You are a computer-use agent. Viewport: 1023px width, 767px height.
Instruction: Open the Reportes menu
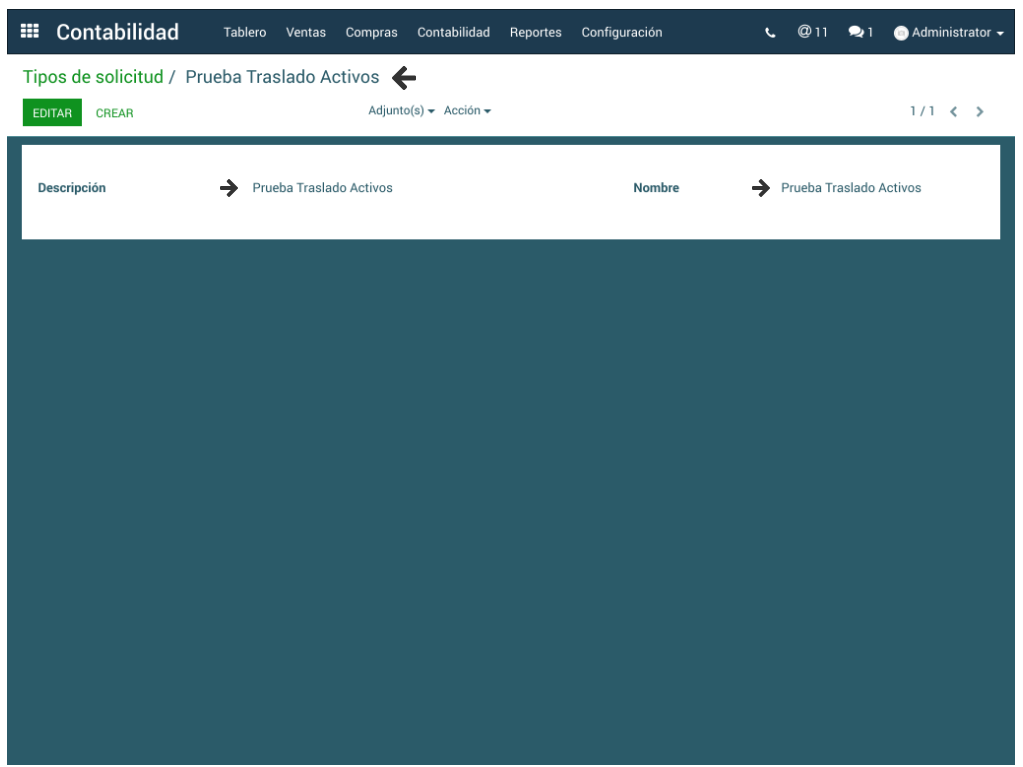pyautogui.click(x=535, y=33)
